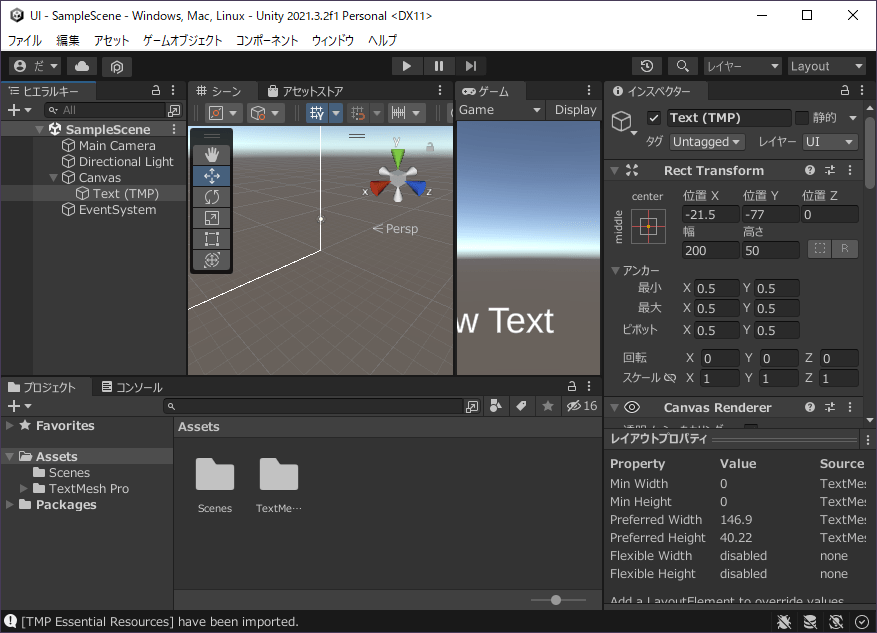Viewport: 877px width, 633px height.
Task: Click the Persp projection label
Action: (402, 229)
